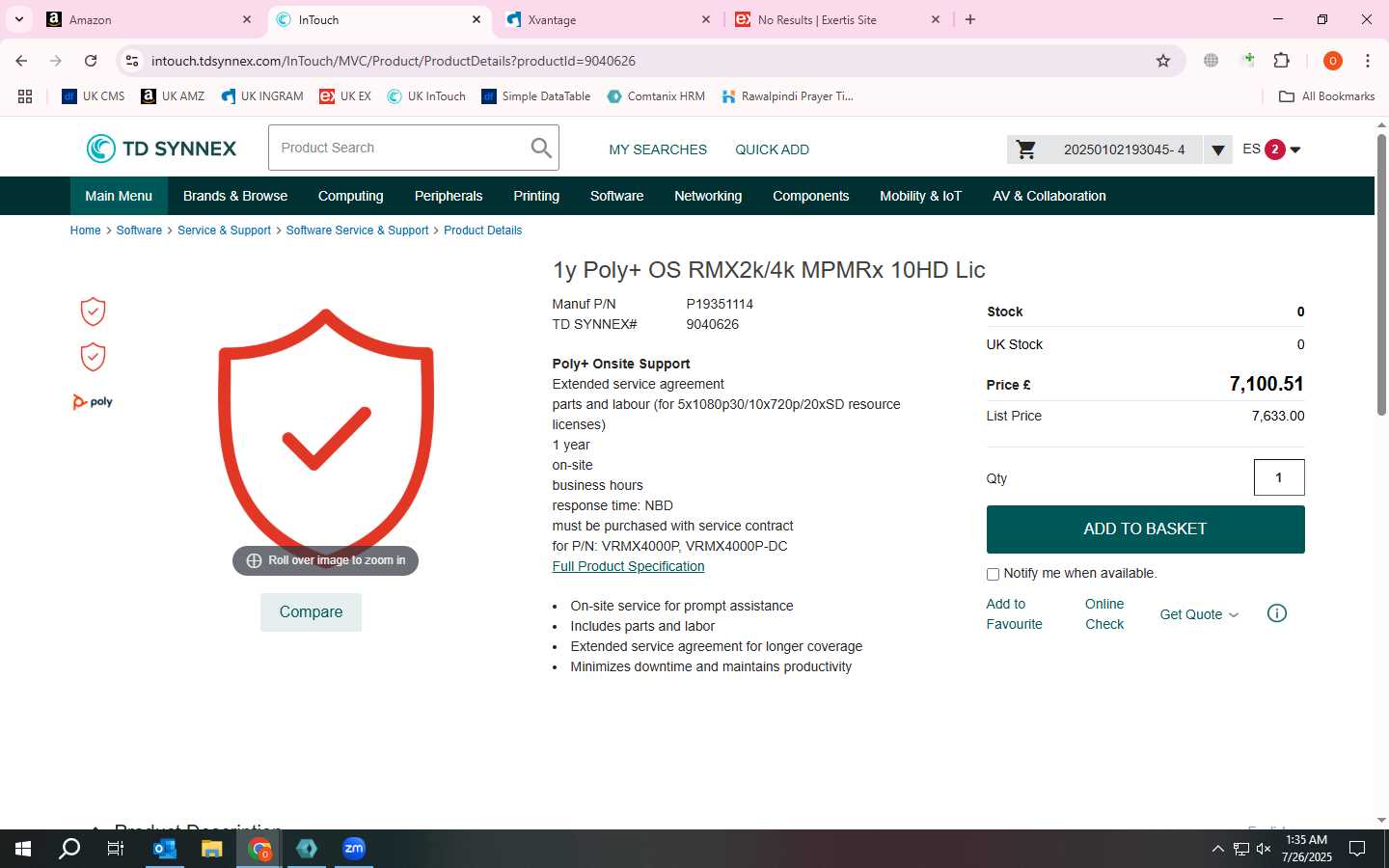Screen dimensions: 1389x868
Task: Click the product search magnifier icon
Action: click(x=541, y=148)
